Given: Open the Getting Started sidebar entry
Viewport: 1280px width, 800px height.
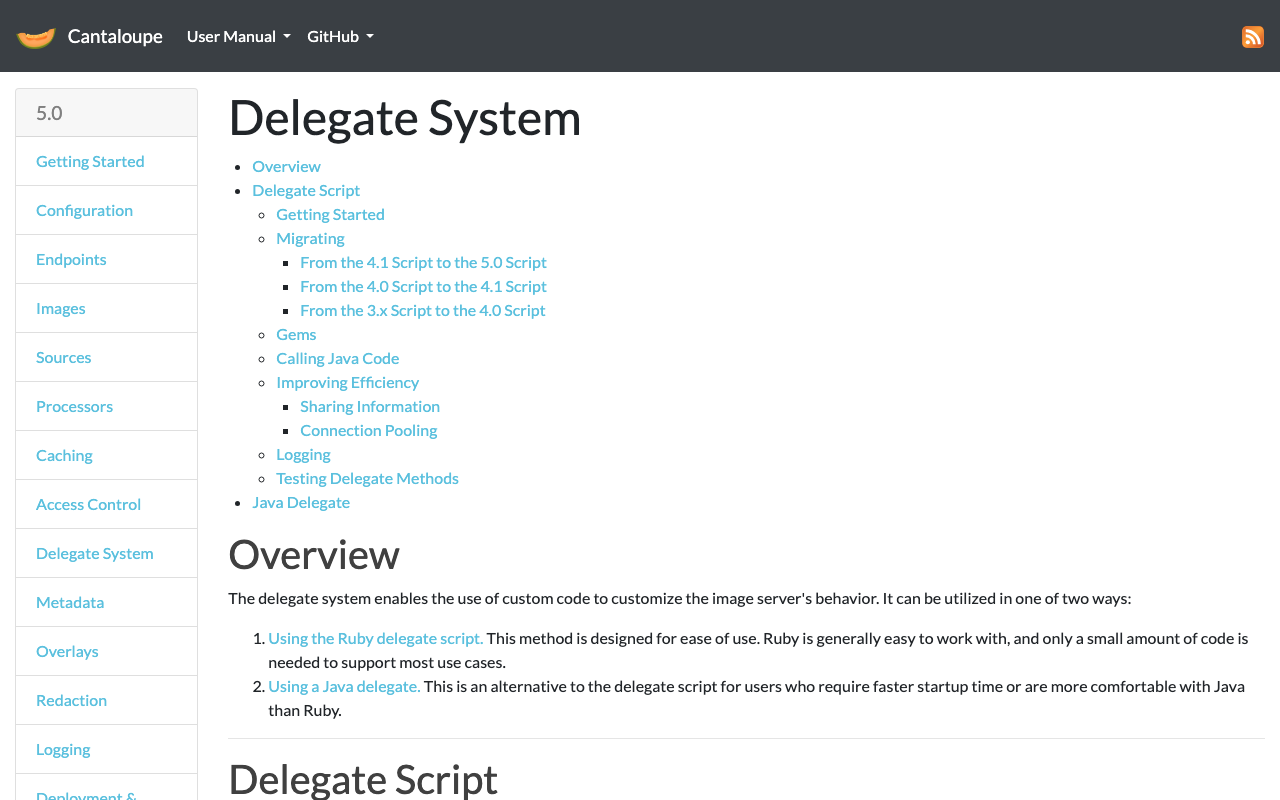Looking at the screenshot, I should [90, 161].
